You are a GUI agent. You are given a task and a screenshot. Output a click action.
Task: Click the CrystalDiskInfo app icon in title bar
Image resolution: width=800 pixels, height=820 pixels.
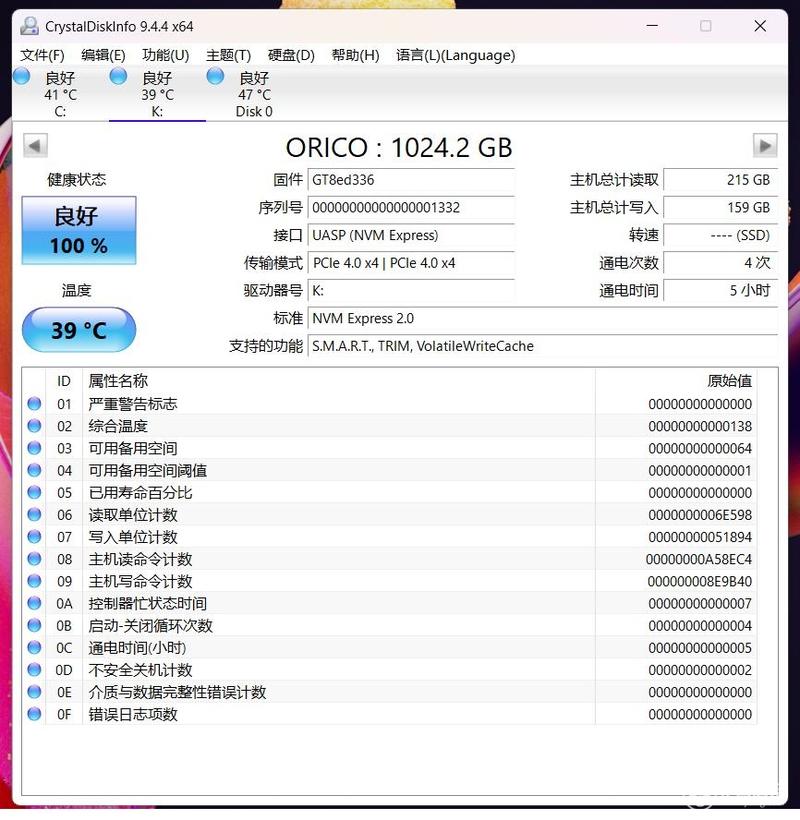29,26
